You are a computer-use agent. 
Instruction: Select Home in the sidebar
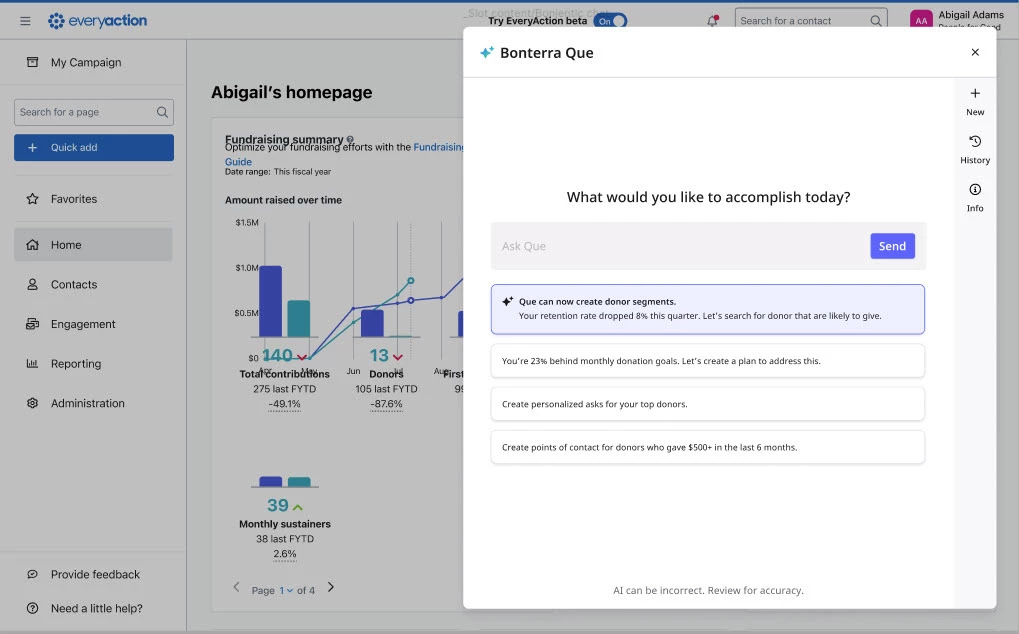click(93, 245)
